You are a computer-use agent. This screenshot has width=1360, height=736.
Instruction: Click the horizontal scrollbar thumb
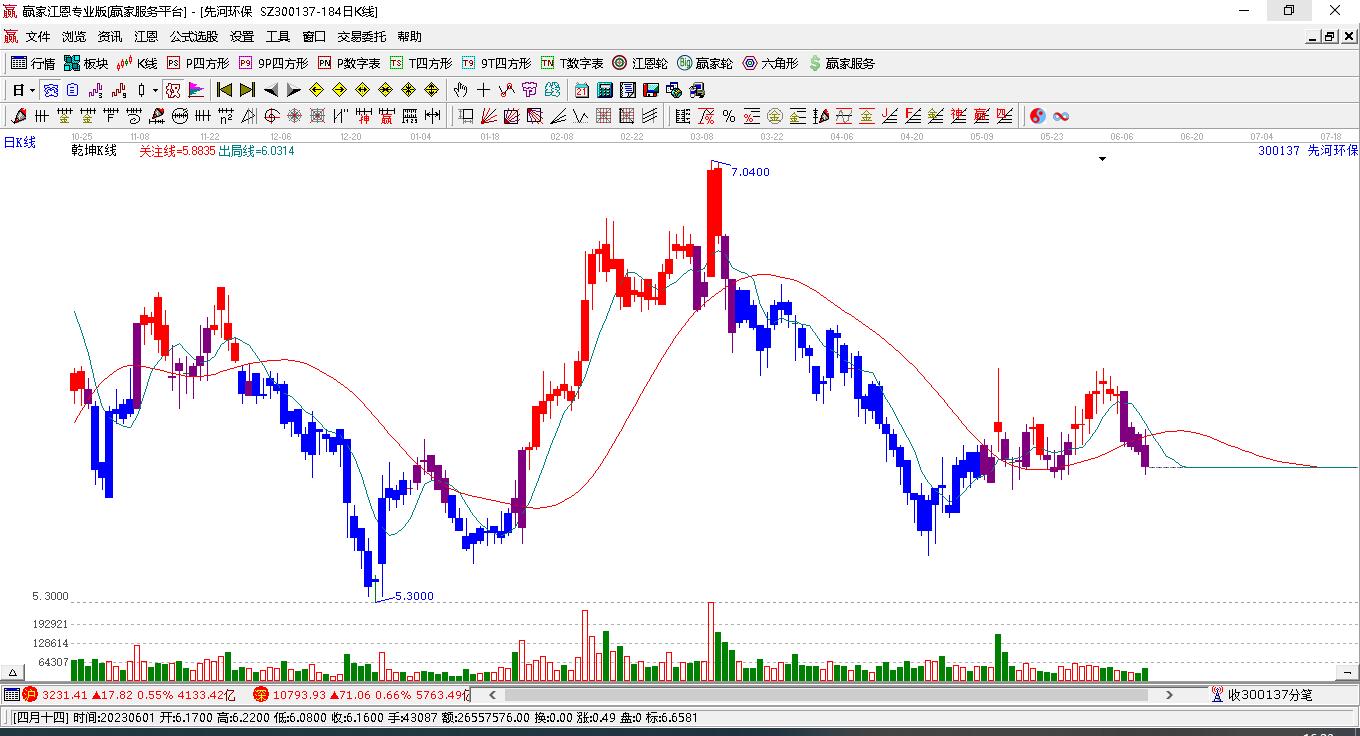(825, 695)
